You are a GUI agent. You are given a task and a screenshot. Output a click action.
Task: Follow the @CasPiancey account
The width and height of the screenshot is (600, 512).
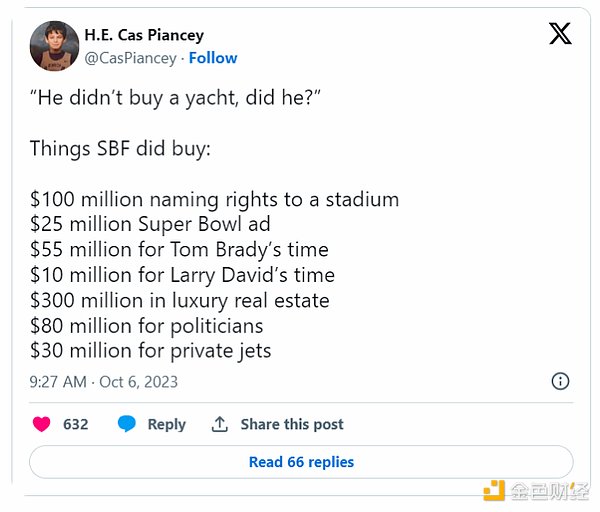click(213, 58)
